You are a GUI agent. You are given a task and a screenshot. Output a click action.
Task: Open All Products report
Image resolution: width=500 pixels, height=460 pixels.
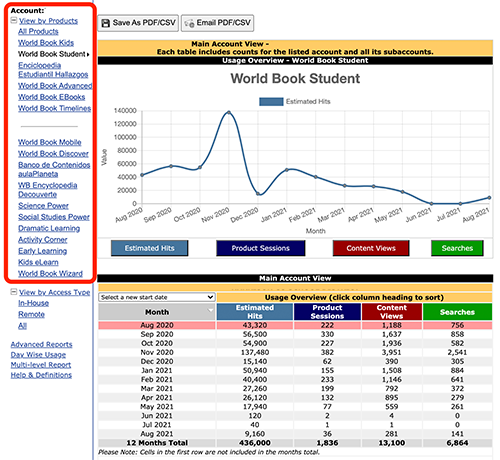click(x=38, y=31)
